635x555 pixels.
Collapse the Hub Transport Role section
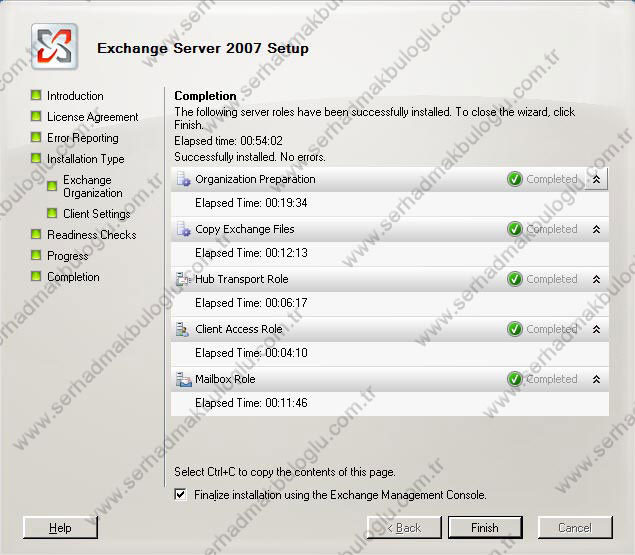point(596,279)
